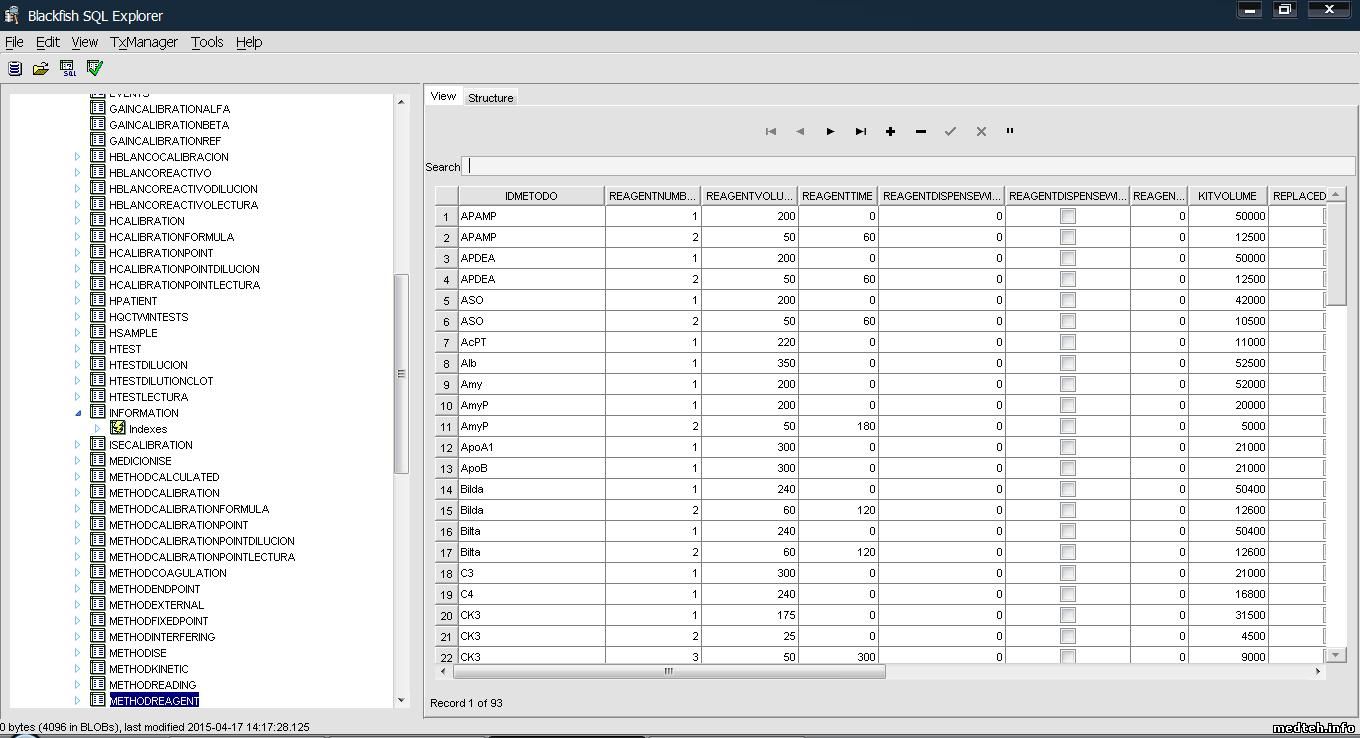1360x738 pixels.
Task: Sort by the KITVOLUME column header
Action: pos(1227,196)
